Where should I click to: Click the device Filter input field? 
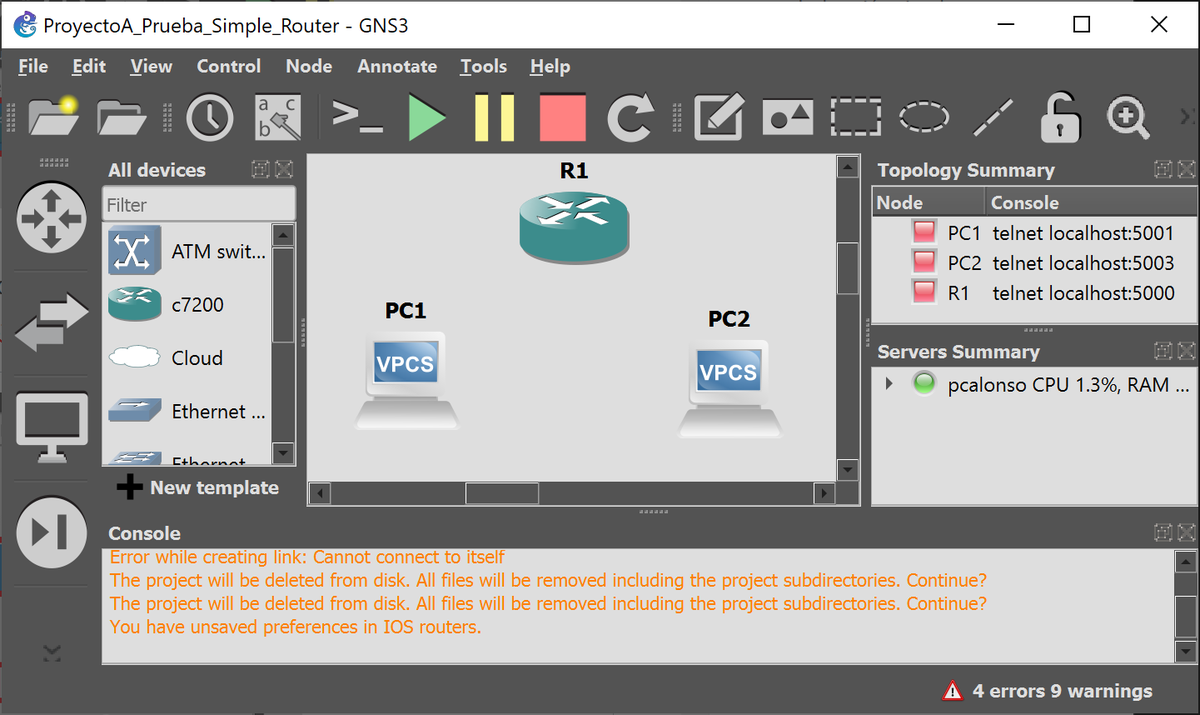coord(199,204)
